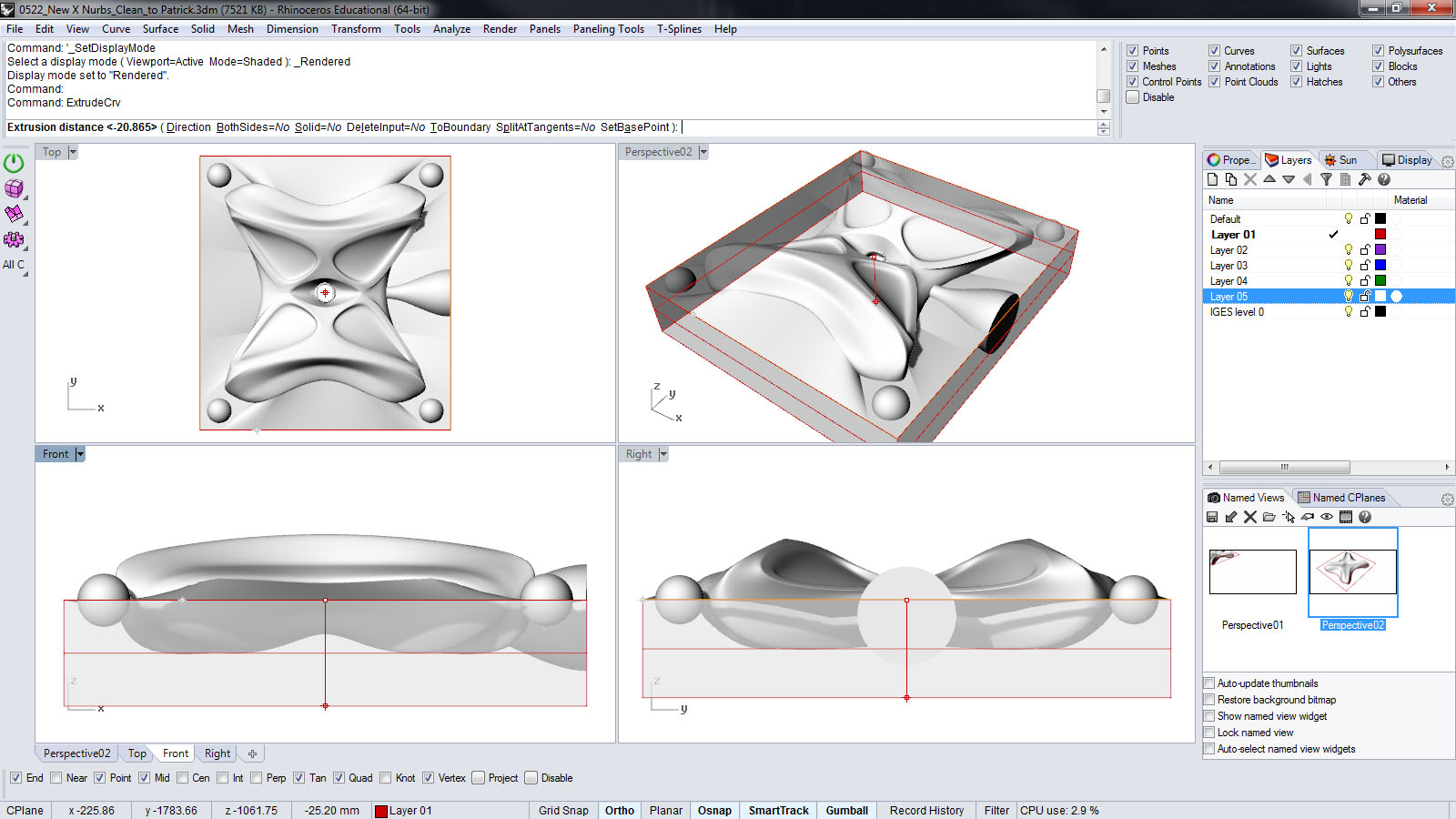Screen dimensions: 1456x819
Task: Click the Layers panel horizontal scrollbar
Action: [x=1284, y=468]
